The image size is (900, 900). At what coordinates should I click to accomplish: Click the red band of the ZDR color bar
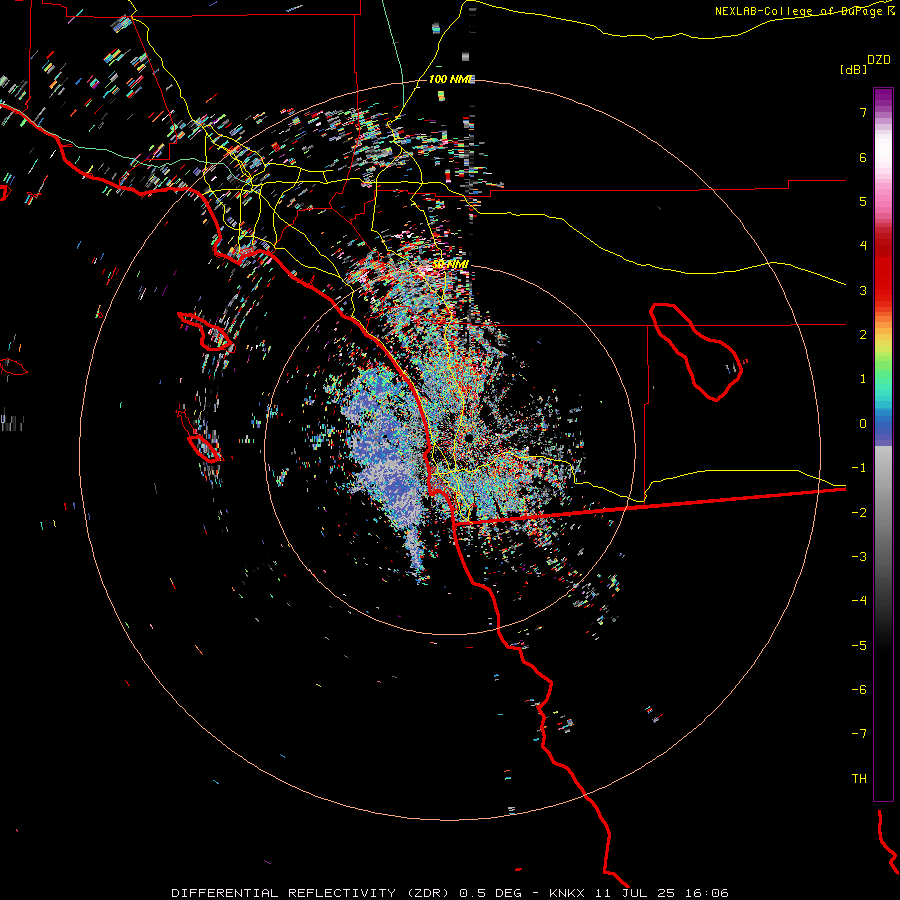tap(883, 270)
